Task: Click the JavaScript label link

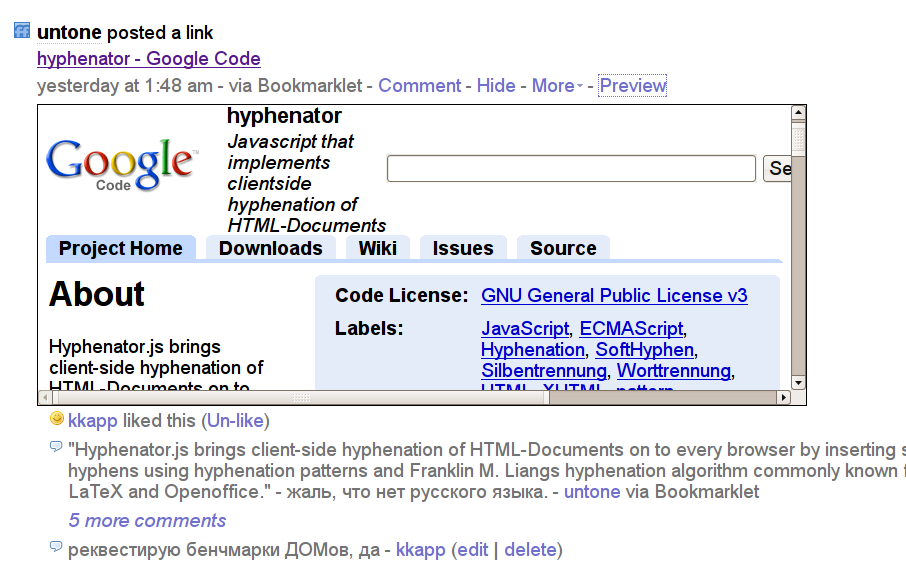Action: (525, 328)
